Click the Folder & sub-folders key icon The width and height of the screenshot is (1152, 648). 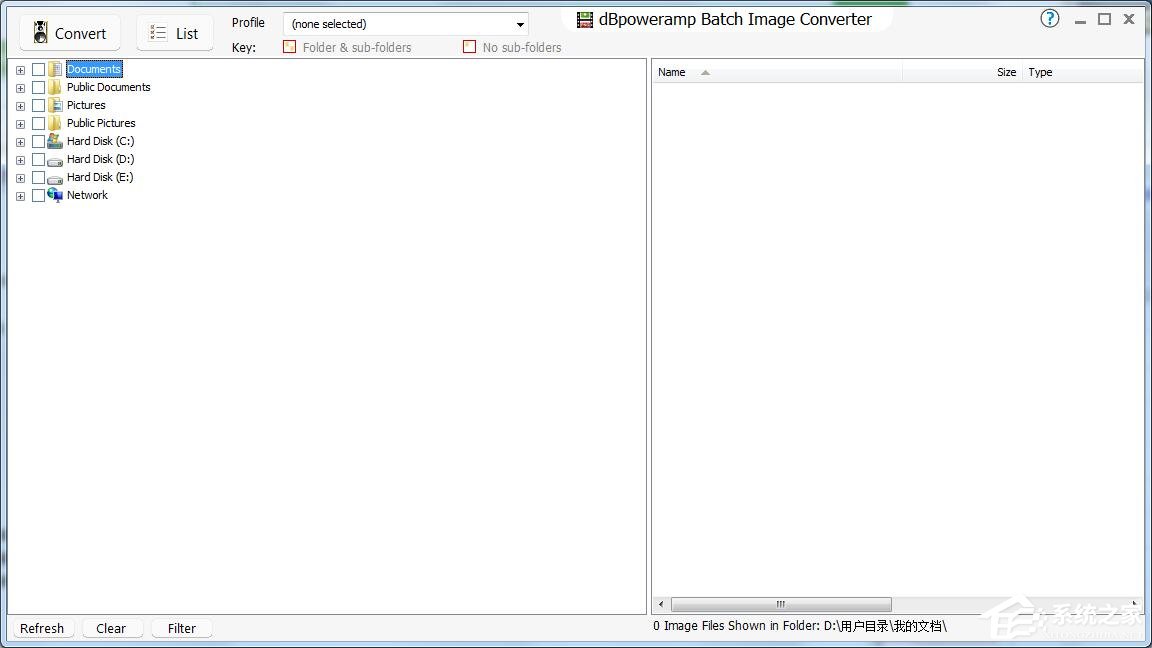(x=289, y=47)
